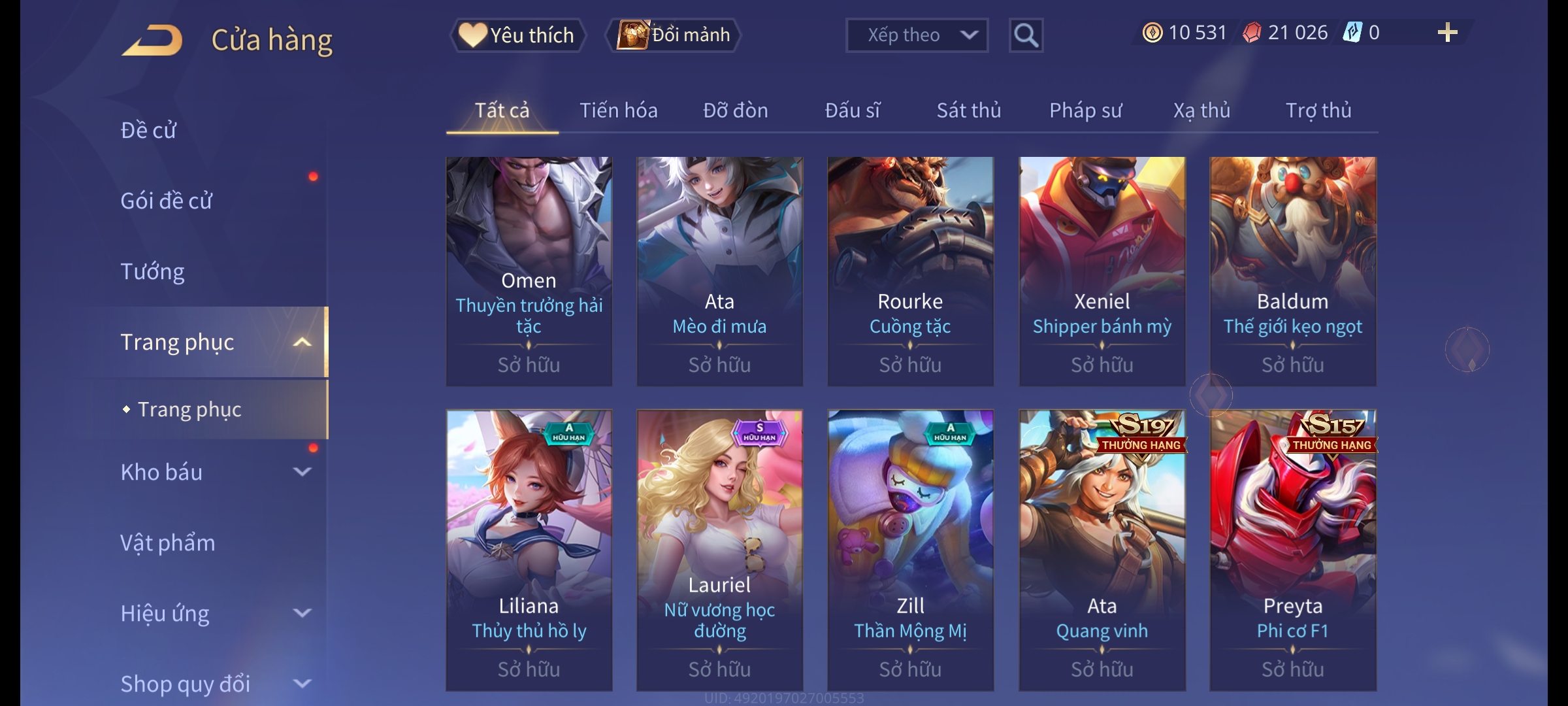The height and width of the screenshot is (706, 1568).
Task: Open the Yêu thích heart button
Action: coord(517,35)
